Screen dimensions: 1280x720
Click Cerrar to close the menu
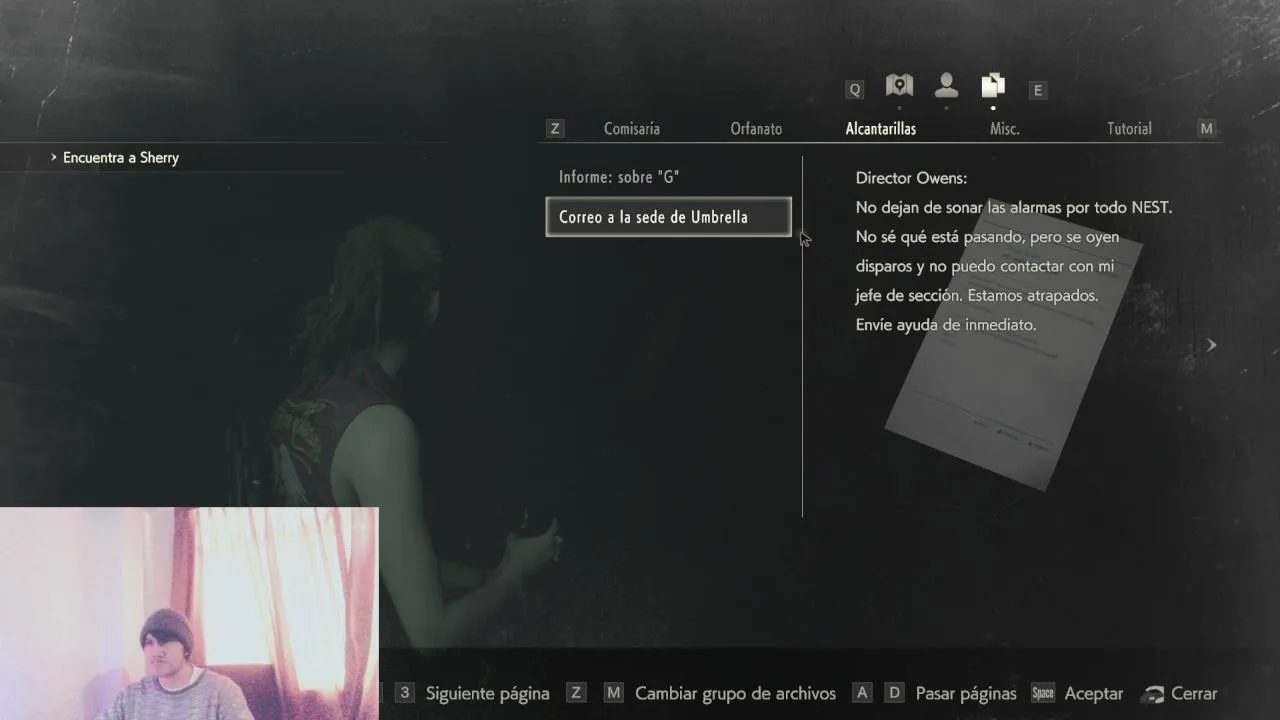point(1194,693)
